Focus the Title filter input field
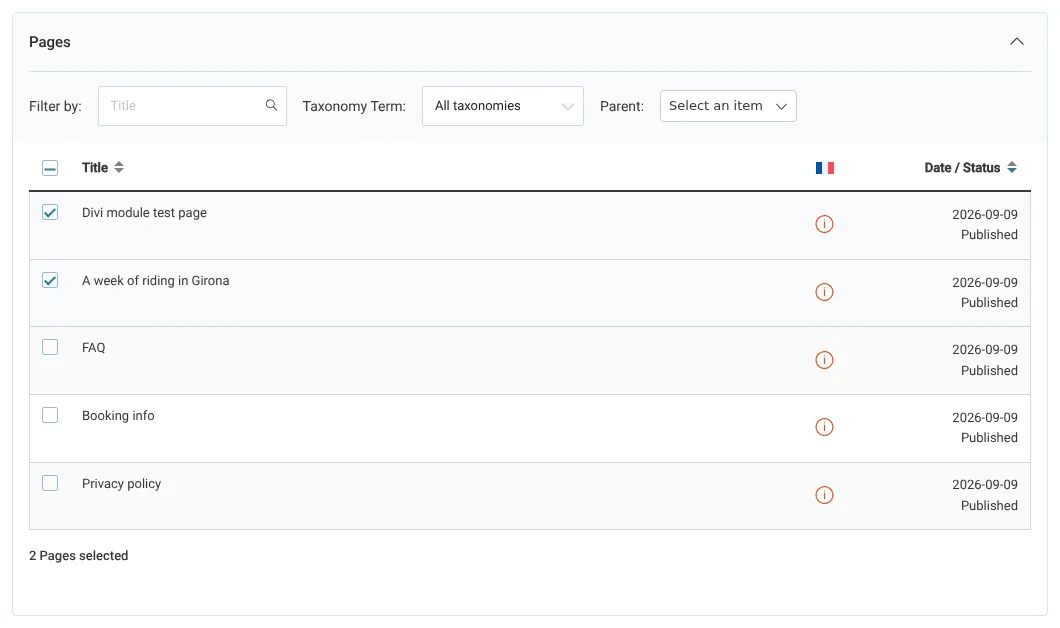1060x628 pixels. coord(192,105)
